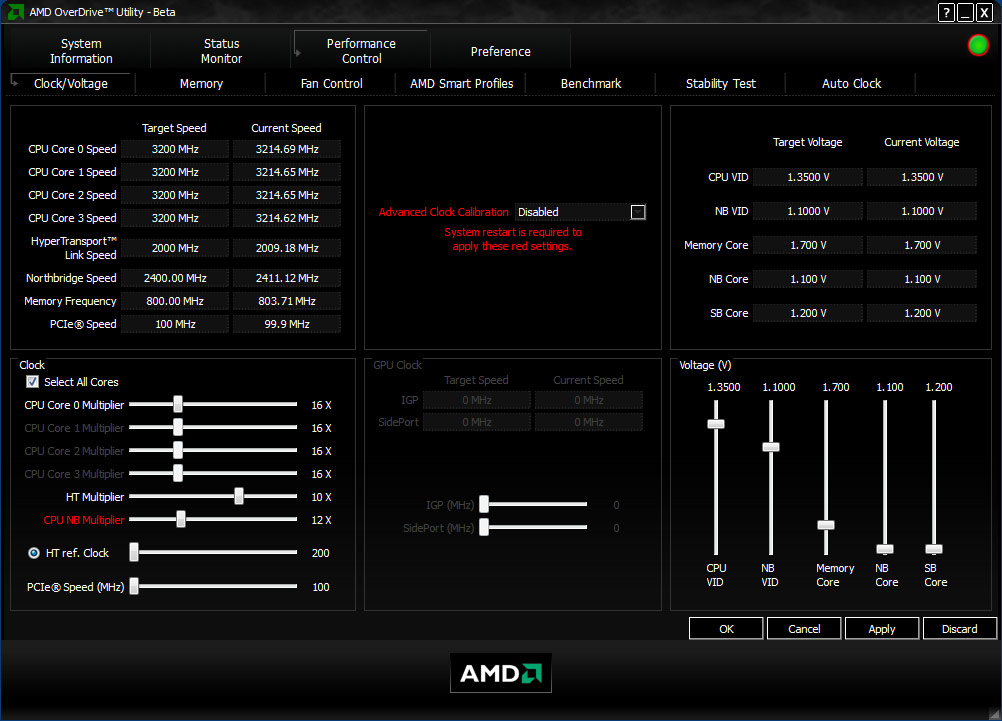Image resolution: width=1002 pixels, height=721 pixels.
Task: Click the Memory Core target voltage 1.700 V field
Action: (808, 245)
